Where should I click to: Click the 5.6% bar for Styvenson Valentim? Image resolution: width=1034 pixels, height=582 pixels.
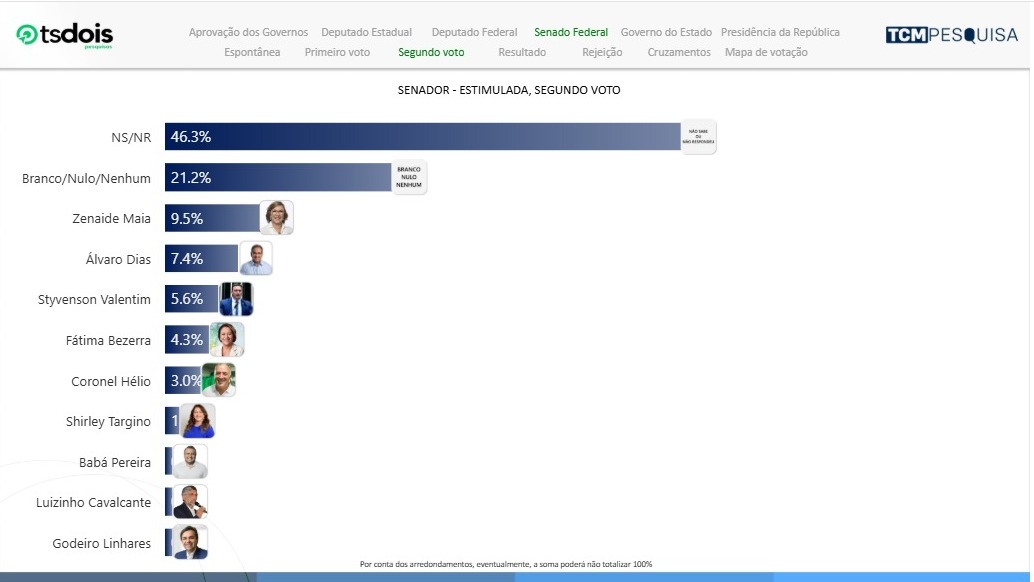[x=192, y=299]
